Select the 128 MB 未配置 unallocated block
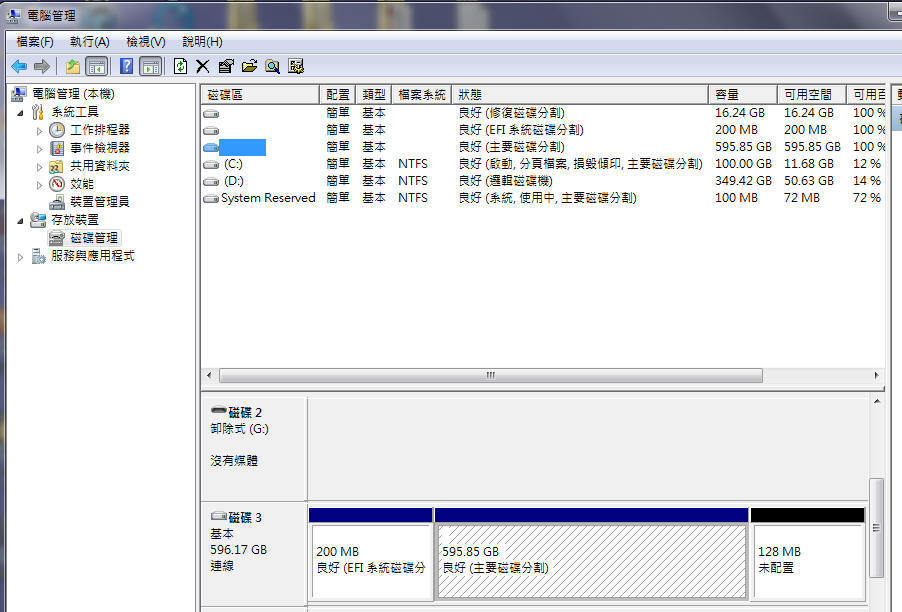This screenshot has width=902, height=612. pyautogui.click(x=808, y=554)
